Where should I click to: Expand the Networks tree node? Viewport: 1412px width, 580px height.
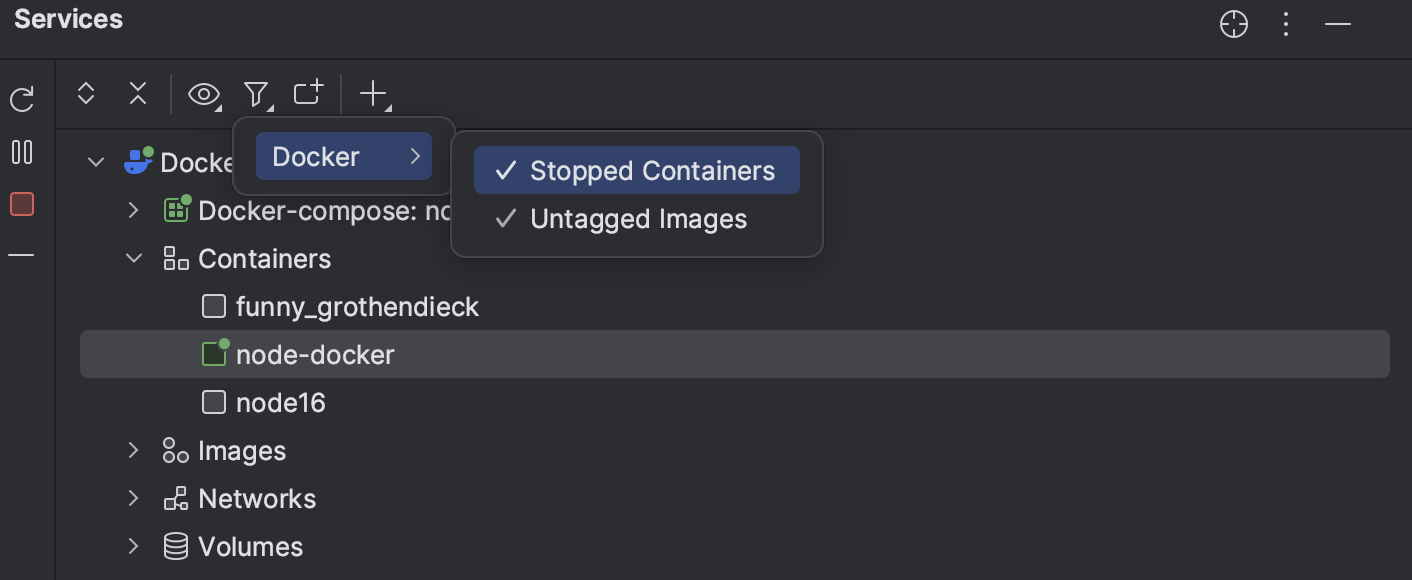[134, 498]
